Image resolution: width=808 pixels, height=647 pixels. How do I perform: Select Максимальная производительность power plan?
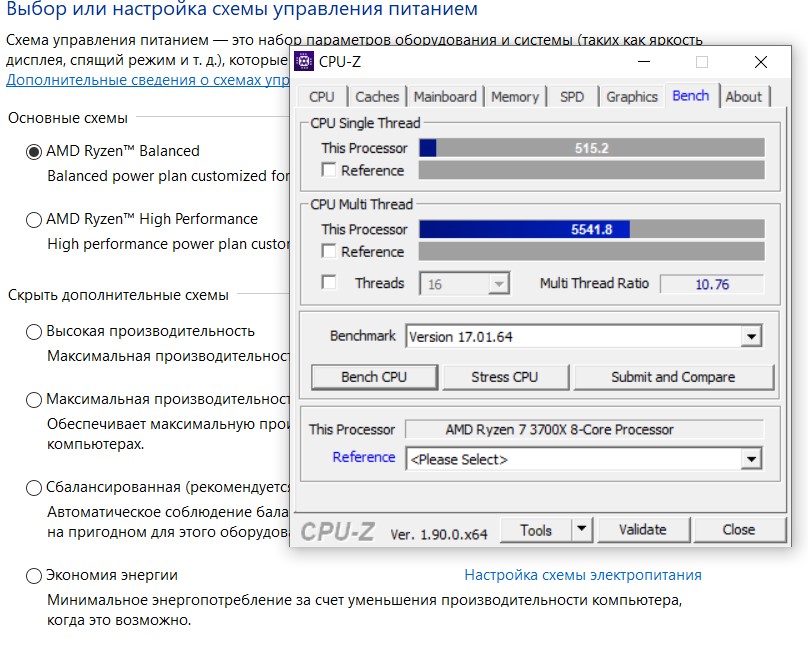pos(34,400)
